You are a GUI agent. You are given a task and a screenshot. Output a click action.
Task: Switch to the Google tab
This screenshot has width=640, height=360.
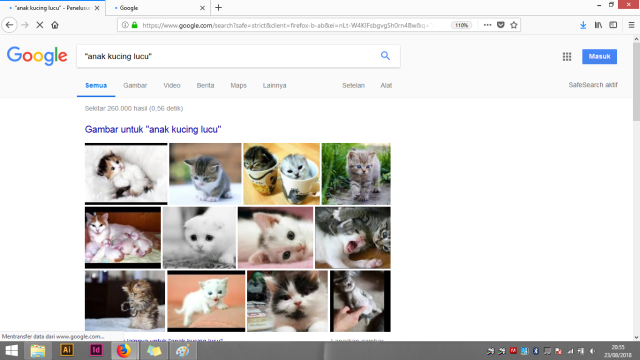coord(158,8)
